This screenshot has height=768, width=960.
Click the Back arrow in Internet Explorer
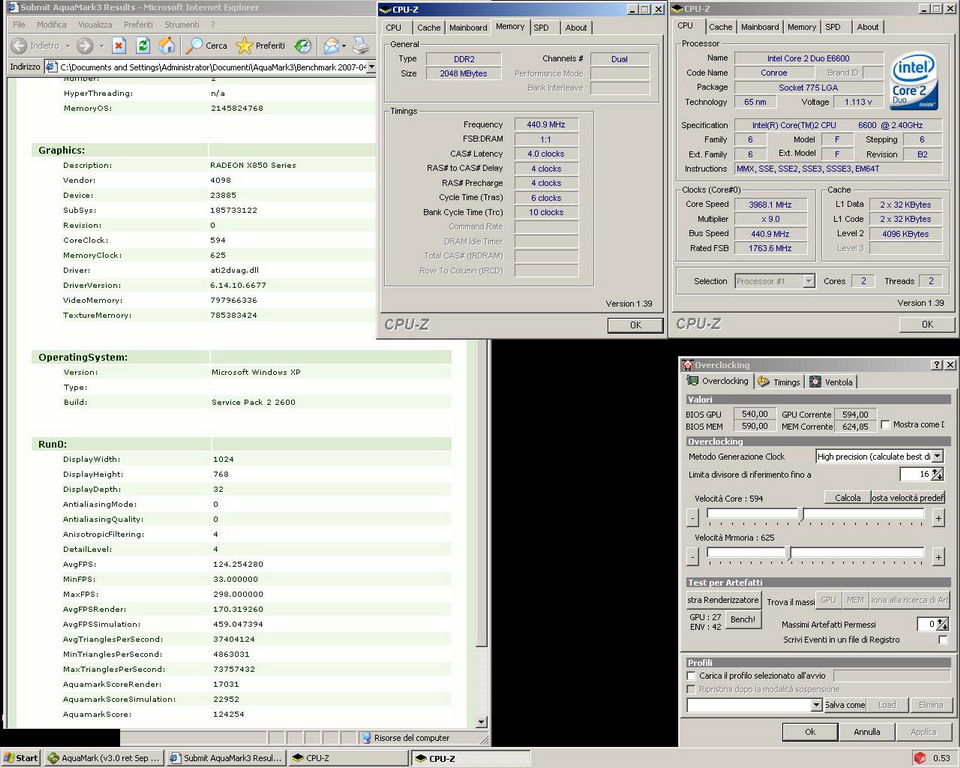(x=19, y=45)
